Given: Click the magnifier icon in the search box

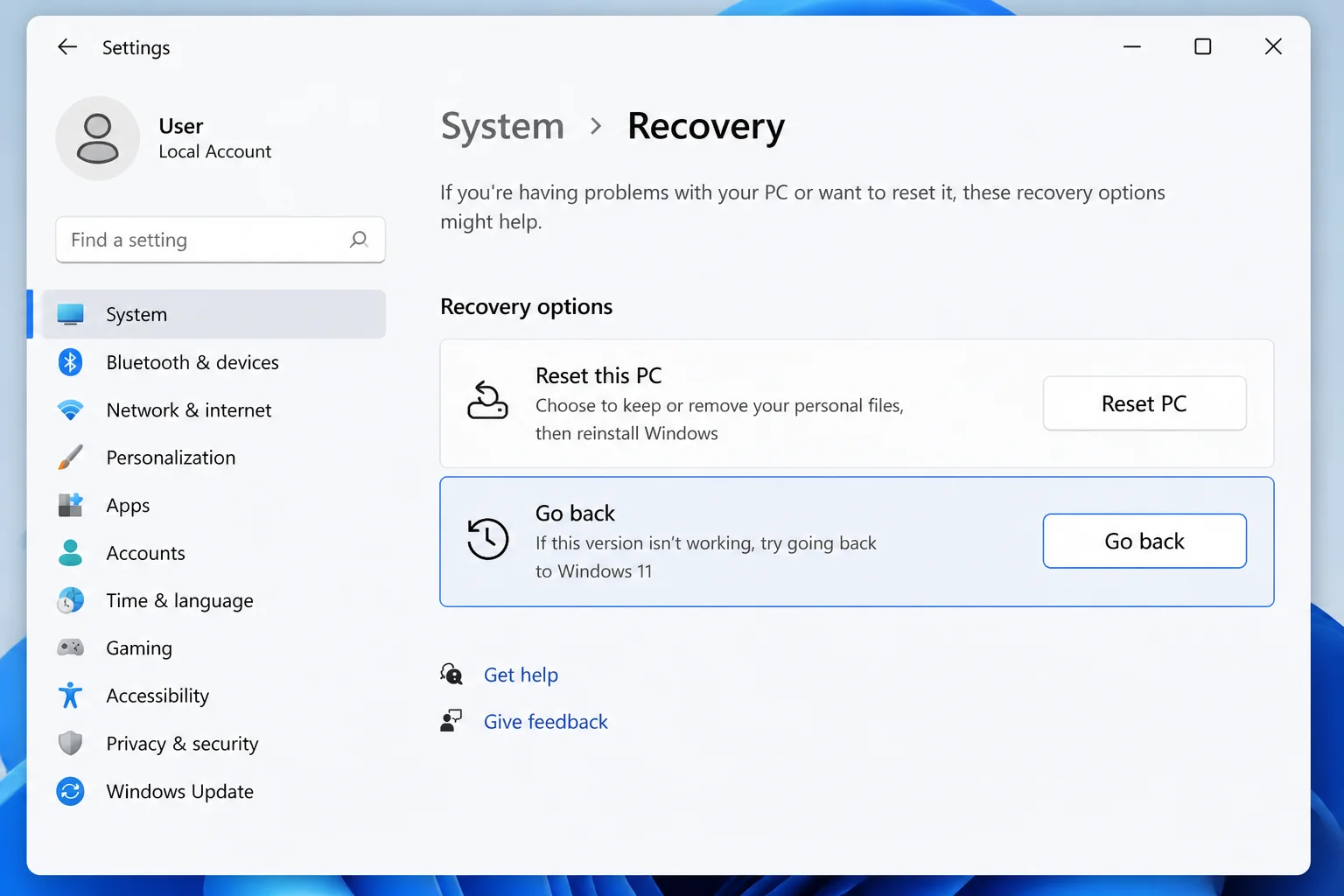Looking at the screenshot, I should point(359,240).
